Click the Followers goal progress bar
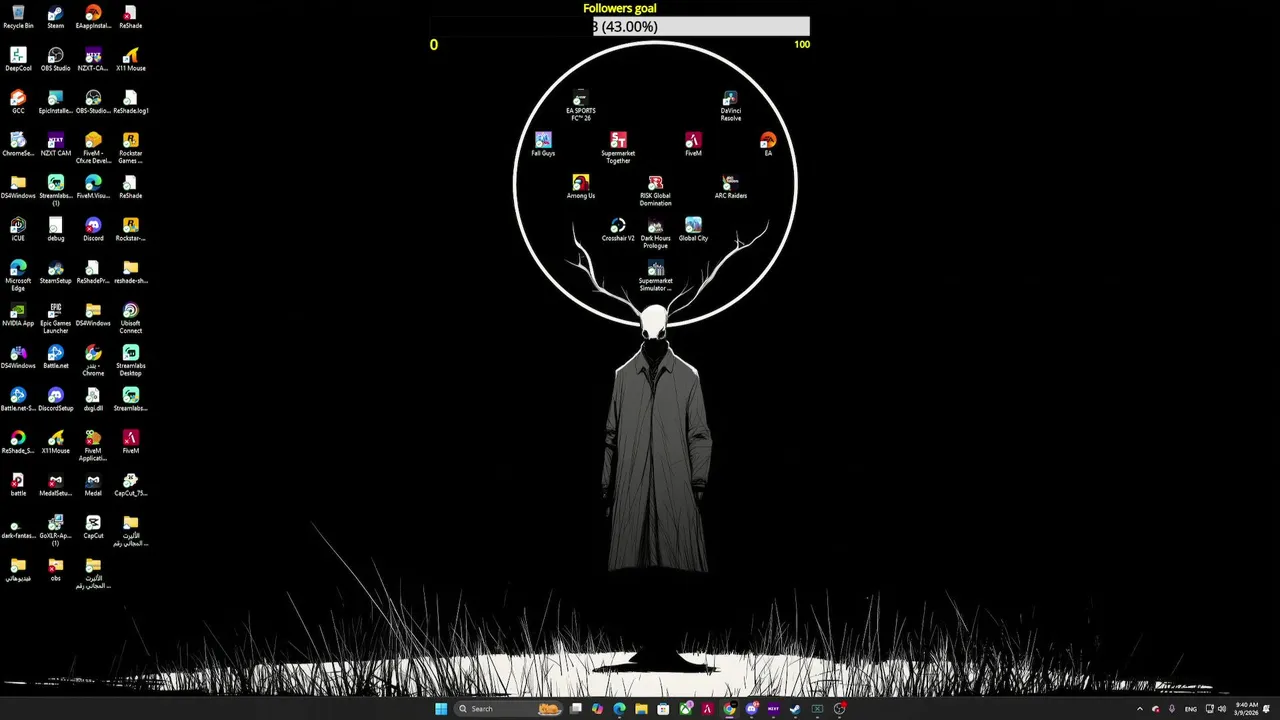 [620, 27]
